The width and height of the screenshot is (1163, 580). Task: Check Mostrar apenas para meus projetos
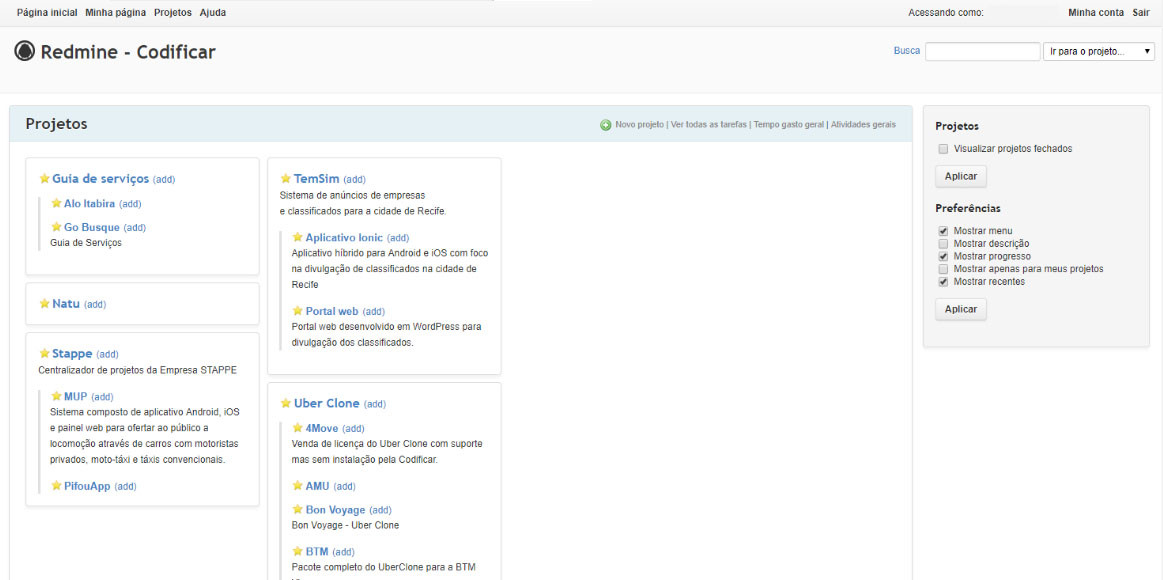(943, 268)
